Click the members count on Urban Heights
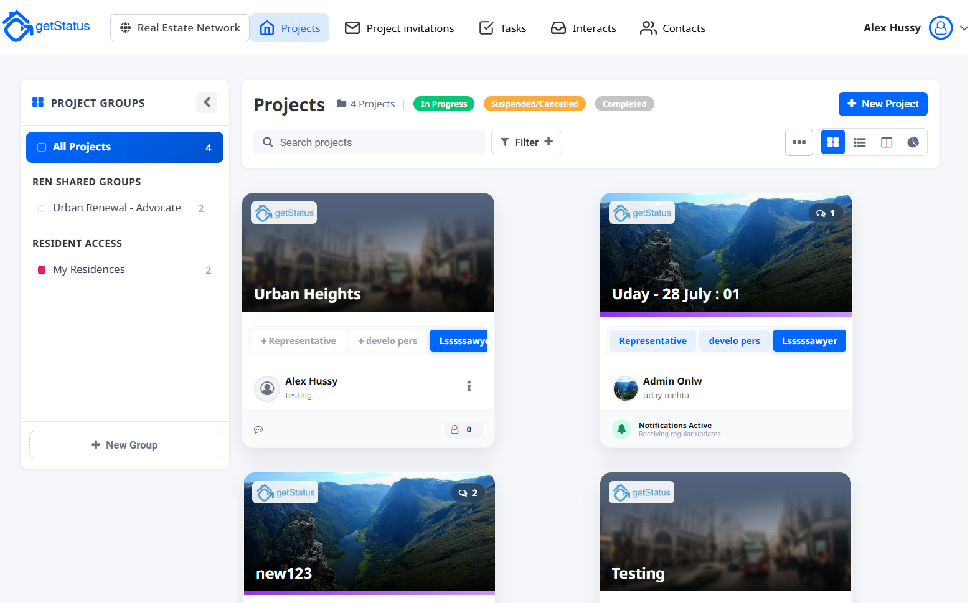968x603 pixels. pyautogui.click(x=464, y=430)
